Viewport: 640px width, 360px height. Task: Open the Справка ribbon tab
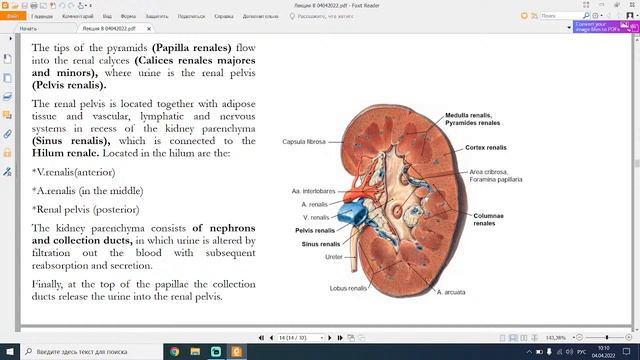[224, 16]
